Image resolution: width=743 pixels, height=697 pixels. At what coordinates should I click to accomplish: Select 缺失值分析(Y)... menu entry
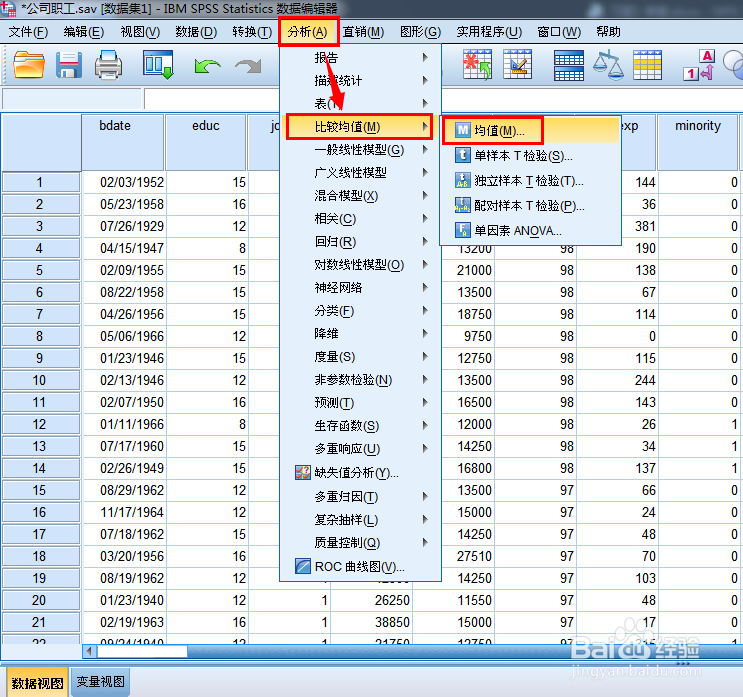click(x=361, y=472)
